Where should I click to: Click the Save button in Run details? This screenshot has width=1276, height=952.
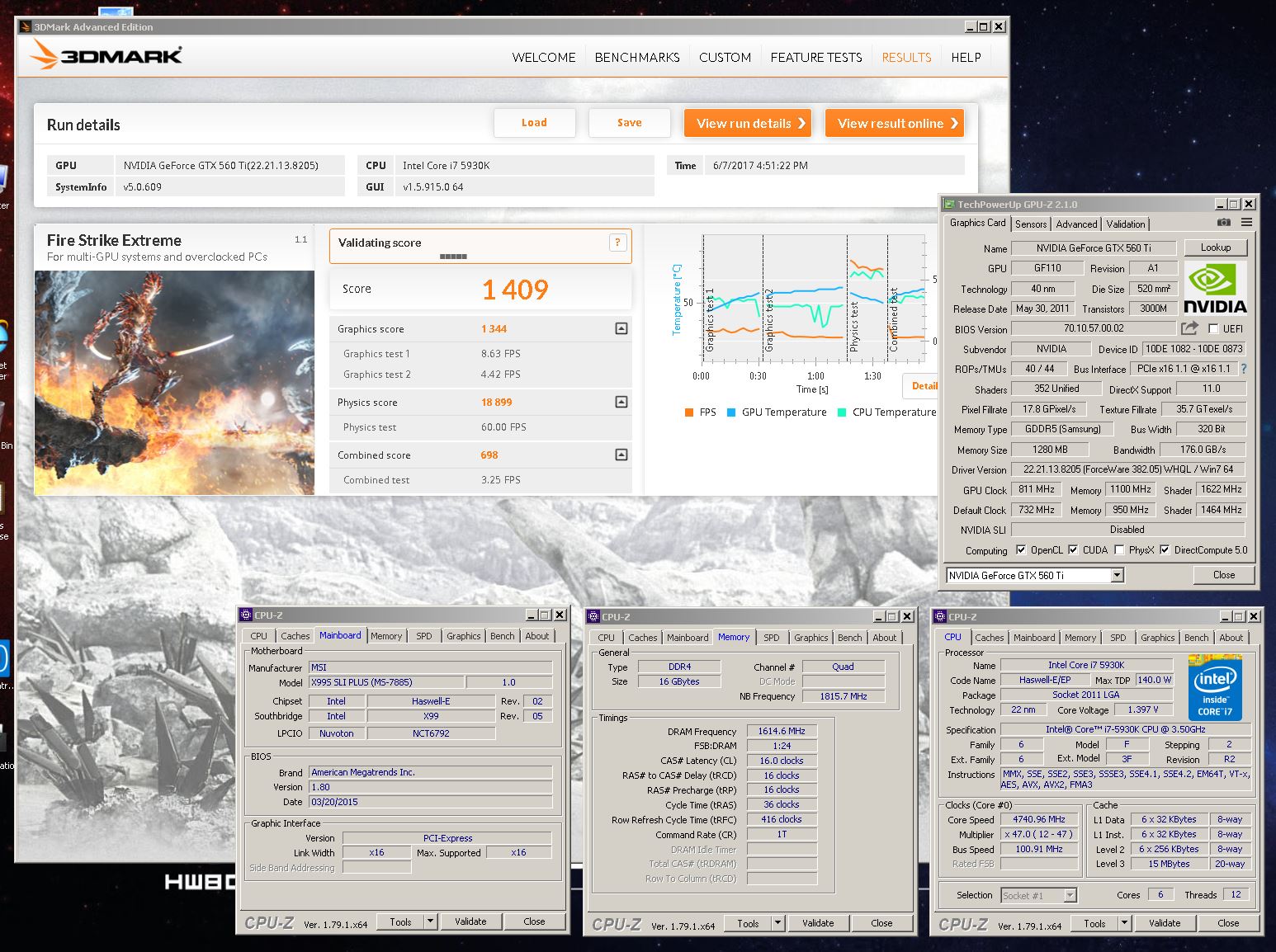point(629,123)
